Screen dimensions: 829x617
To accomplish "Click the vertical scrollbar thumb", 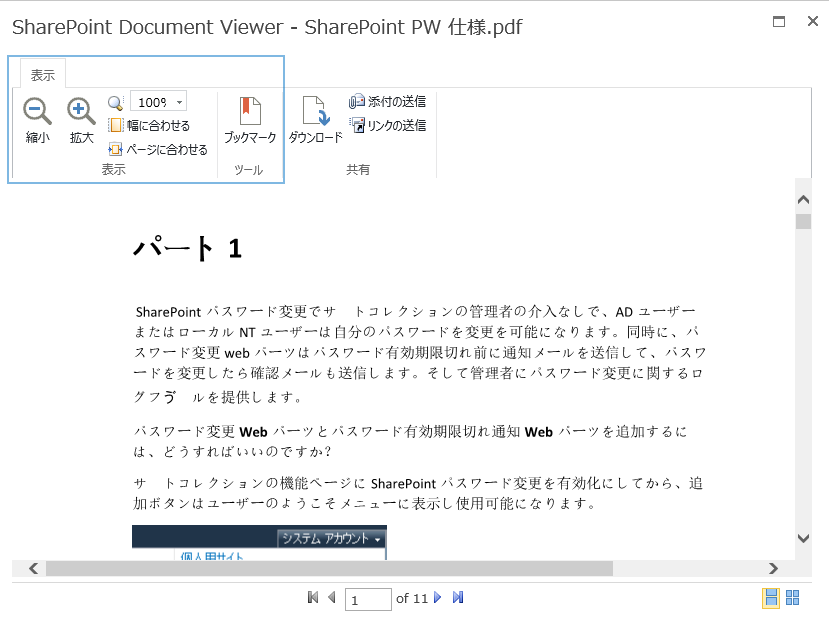I will (x=803, y=221).
